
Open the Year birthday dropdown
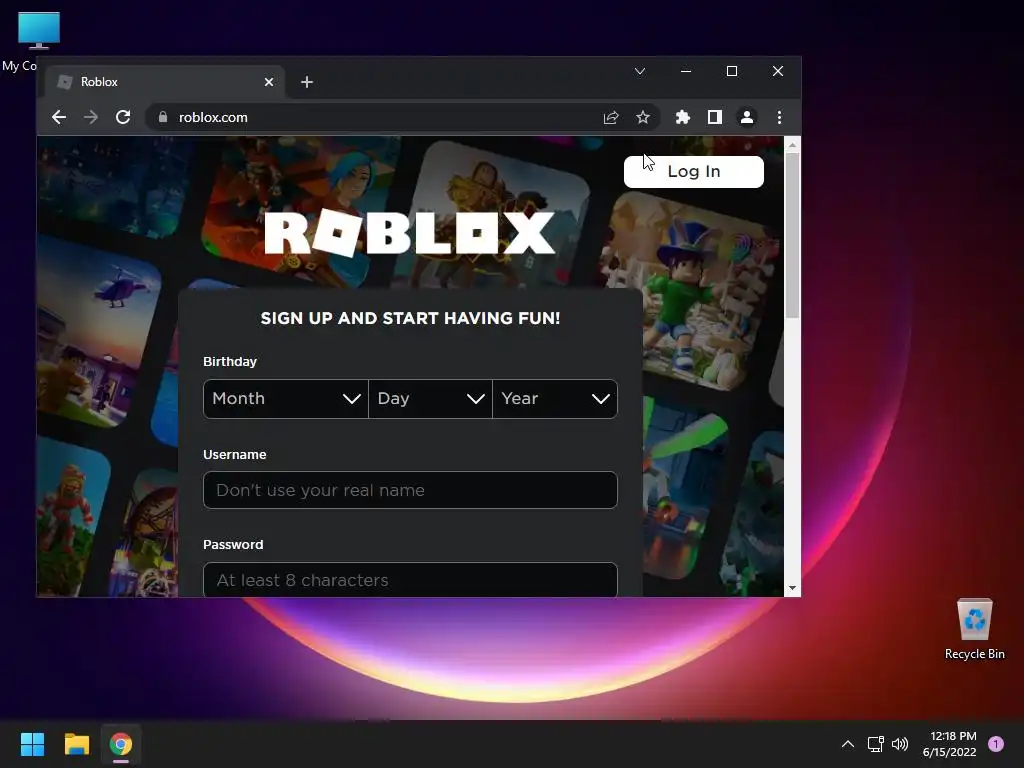click(x=555, y=399)
